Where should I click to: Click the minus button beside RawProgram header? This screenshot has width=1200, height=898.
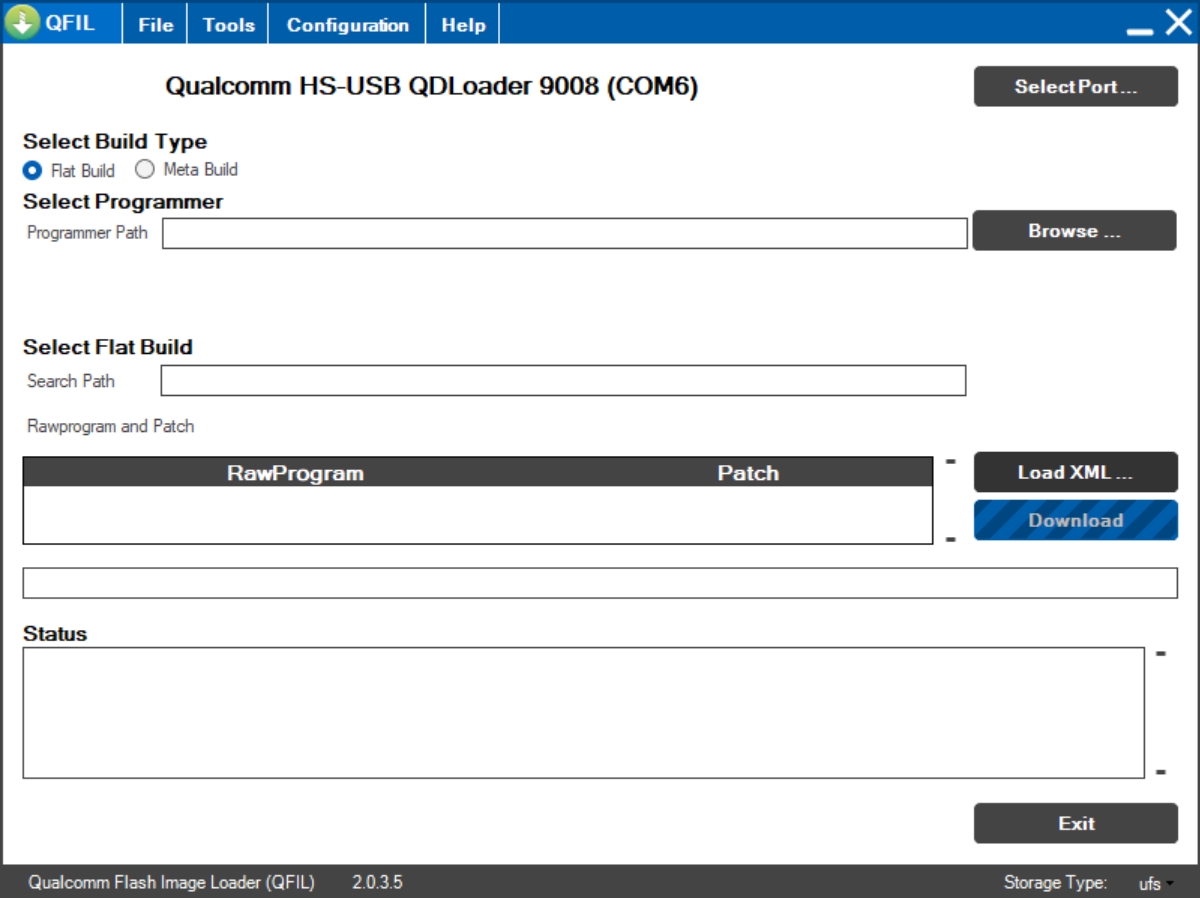click(x=951, y=462)
